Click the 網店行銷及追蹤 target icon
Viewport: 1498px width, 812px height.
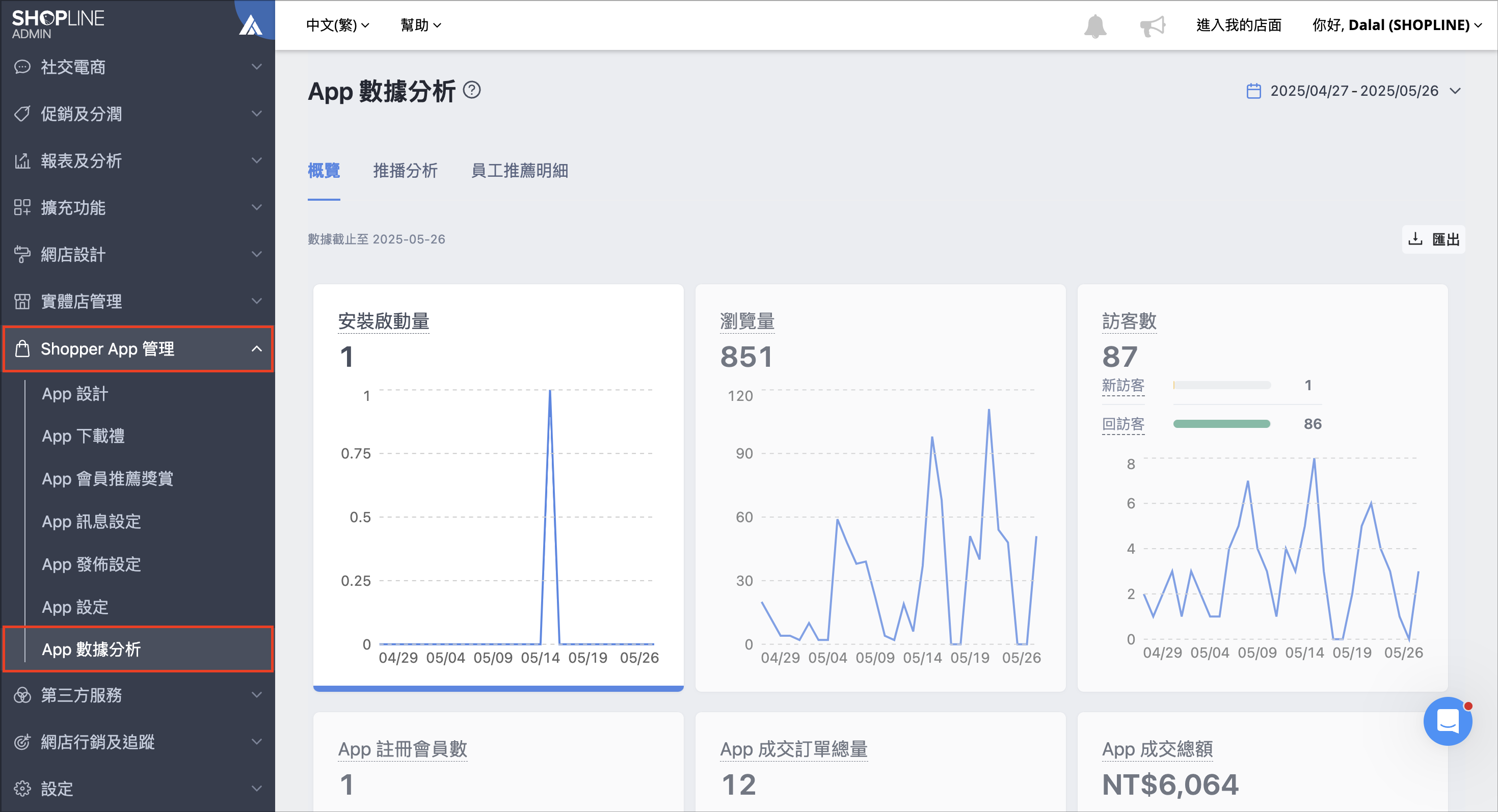(x=22, y=742)
